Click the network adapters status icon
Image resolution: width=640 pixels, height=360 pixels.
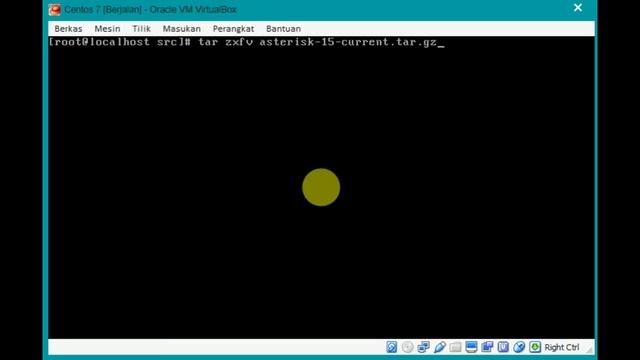pos(423,347)
